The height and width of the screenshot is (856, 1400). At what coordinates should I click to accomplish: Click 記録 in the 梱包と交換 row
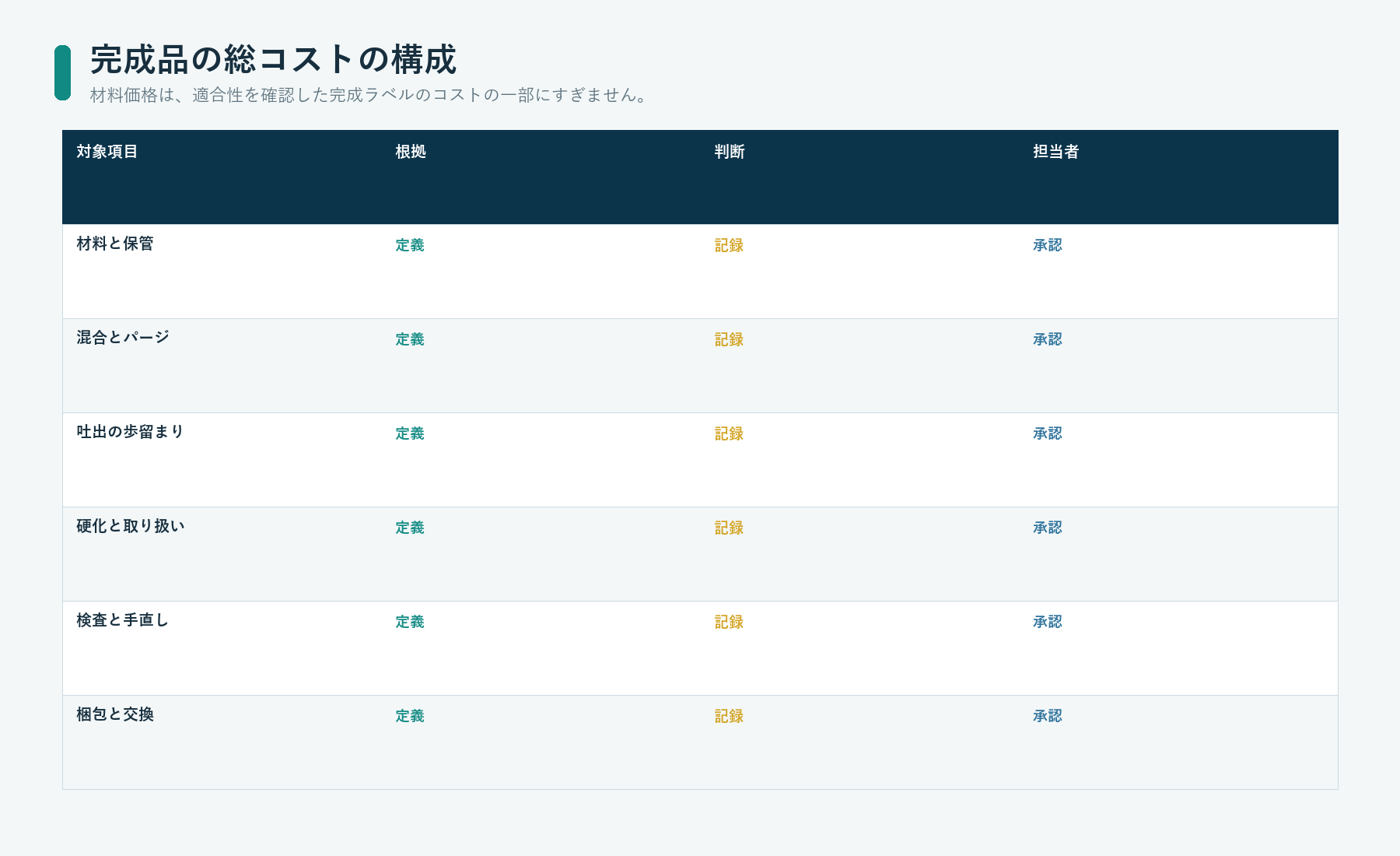(729, 716)
